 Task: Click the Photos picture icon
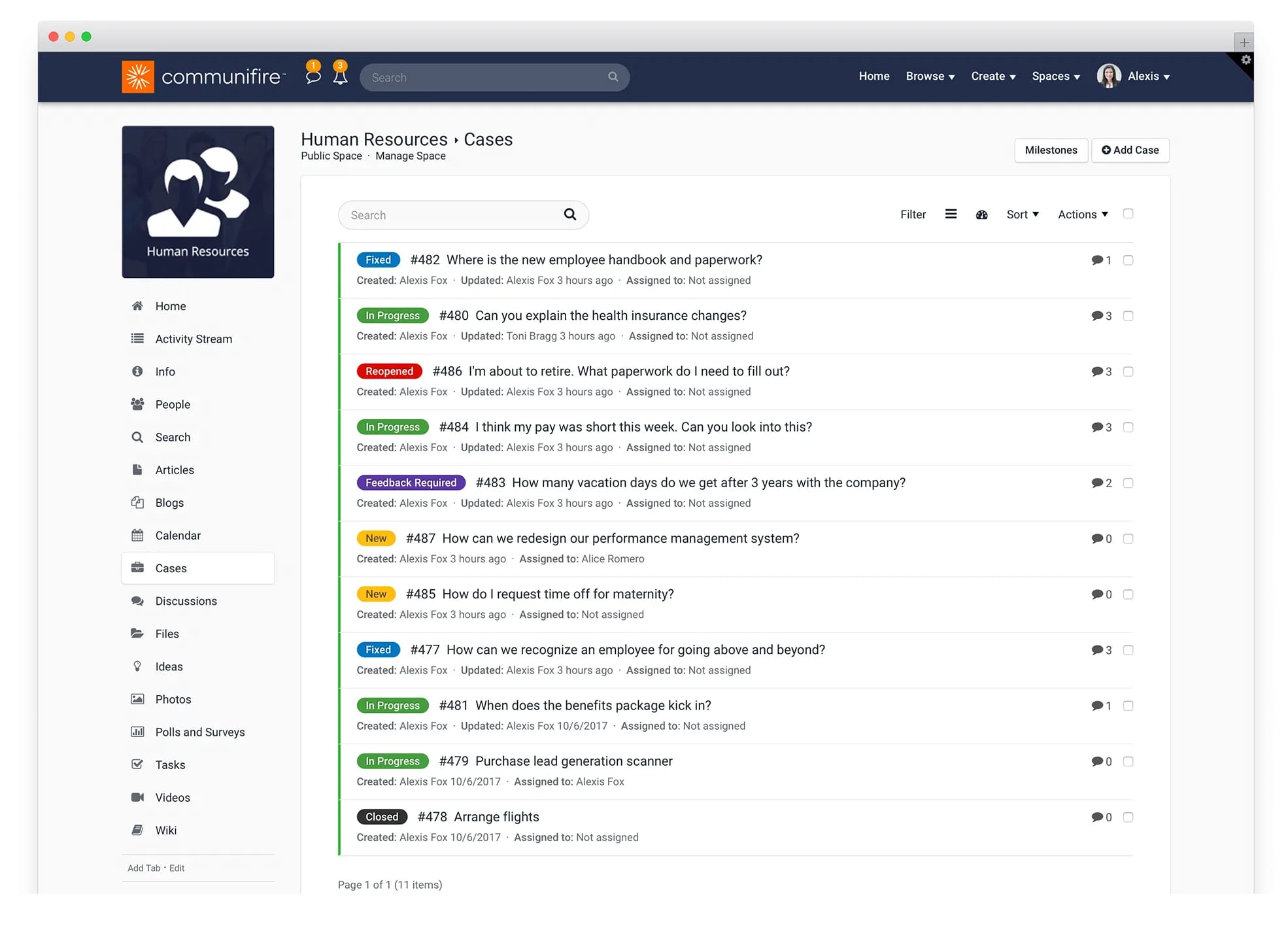pyautogui.click(x=137, y=698)
